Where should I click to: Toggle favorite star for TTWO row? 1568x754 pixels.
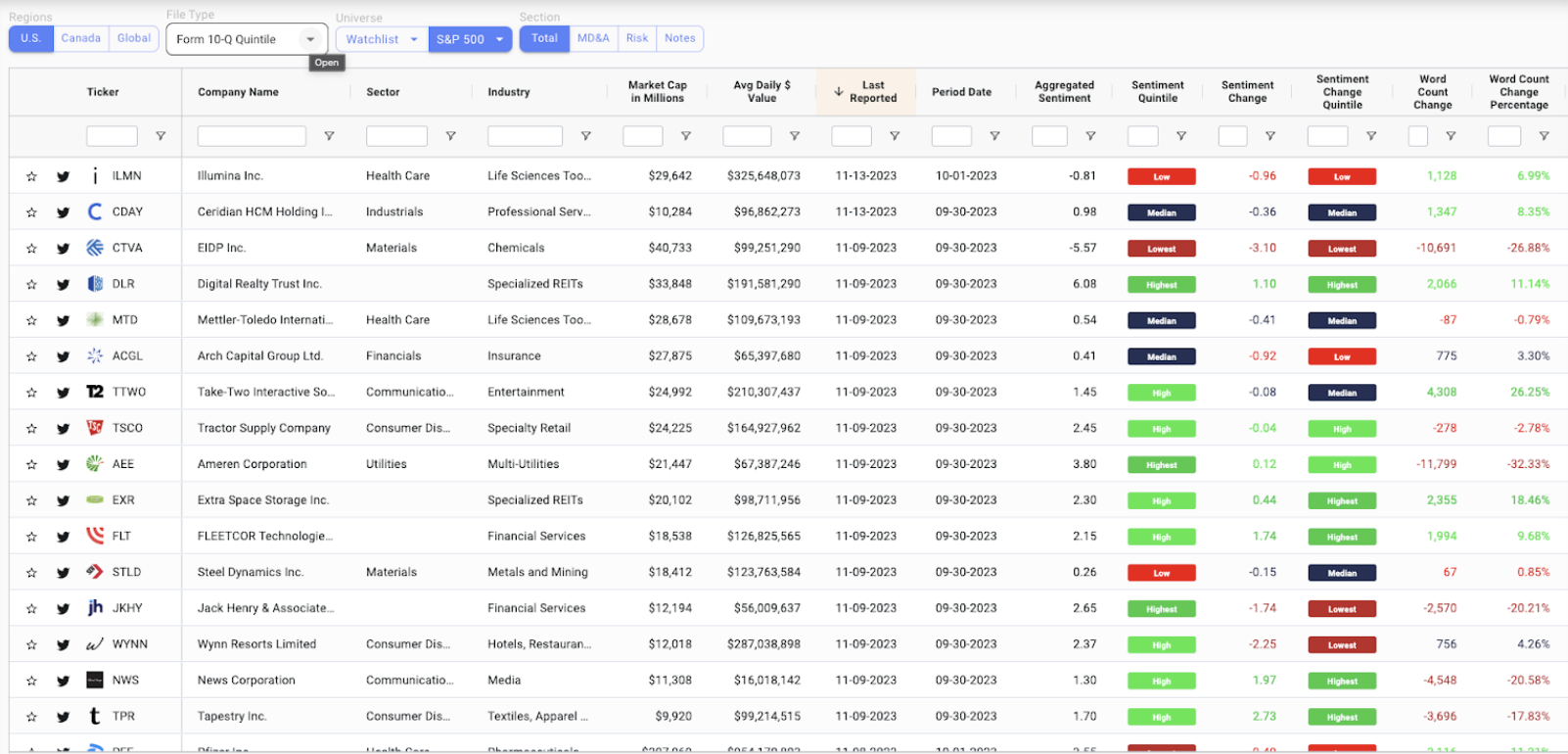(x=31, y=393)
